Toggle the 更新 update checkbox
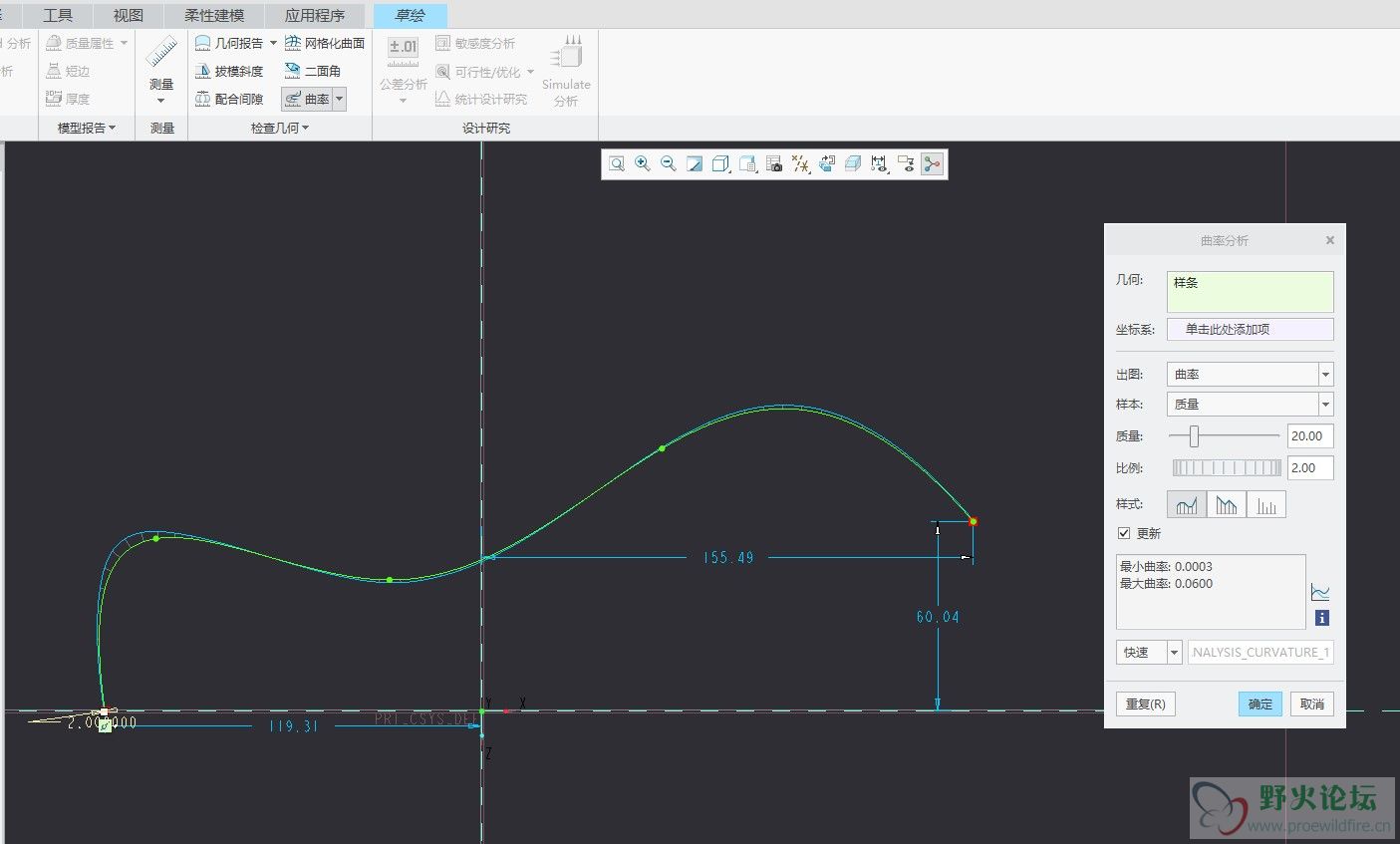Screen dimensions: 1400x844 point(1124,533)
